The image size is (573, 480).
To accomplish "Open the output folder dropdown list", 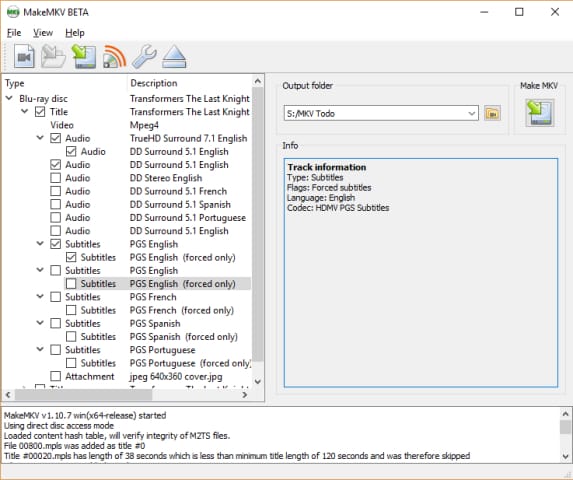I will (472, 113).
